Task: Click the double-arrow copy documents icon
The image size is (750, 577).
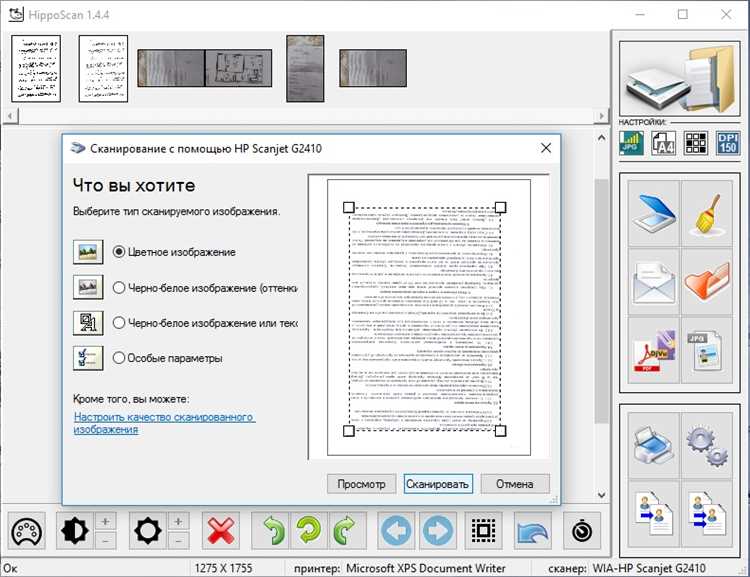Action: pyautogui.click(x=707, y=514)
